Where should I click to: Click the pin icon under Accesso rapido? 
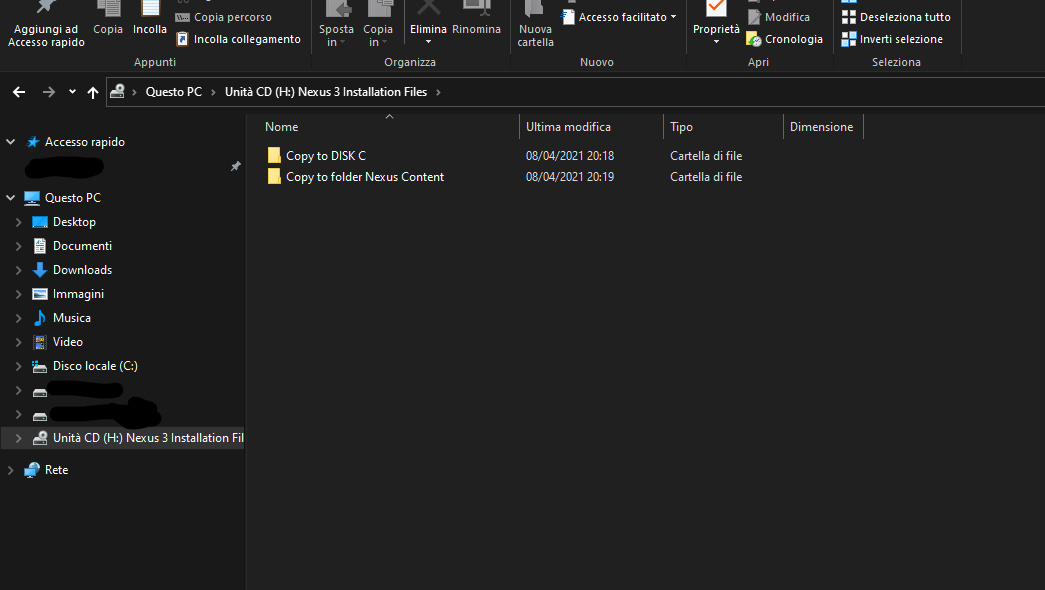[235, 166]
